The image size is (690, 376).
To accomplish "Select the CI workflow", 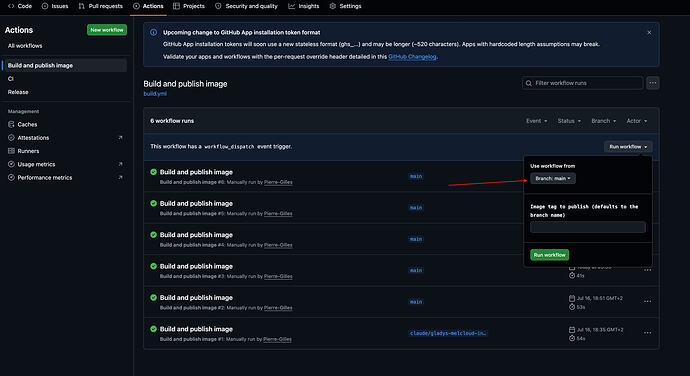I will [11, 79].
